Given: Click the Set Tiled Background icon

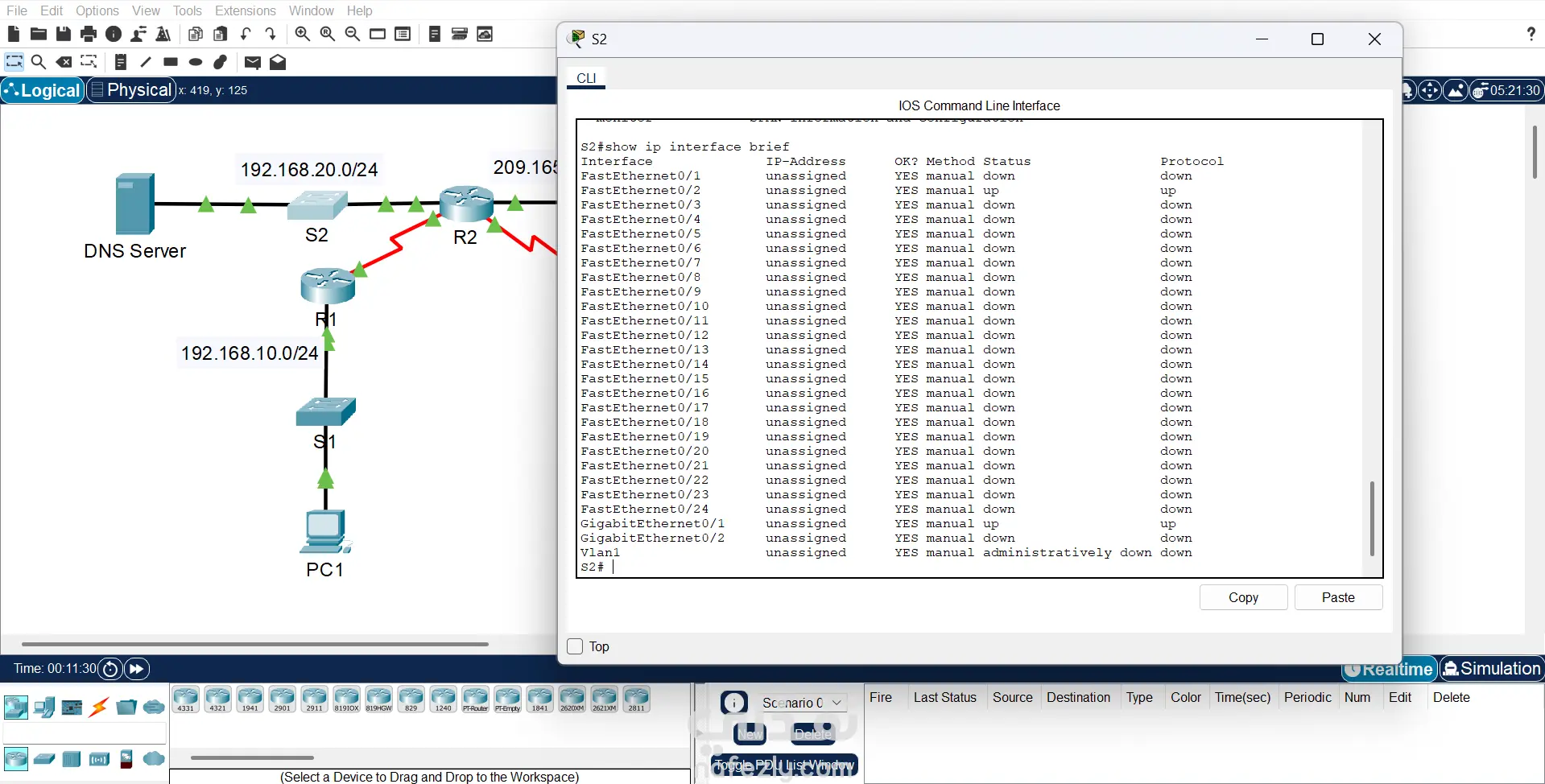Looking at the screenshot, I should (1456, 90).
